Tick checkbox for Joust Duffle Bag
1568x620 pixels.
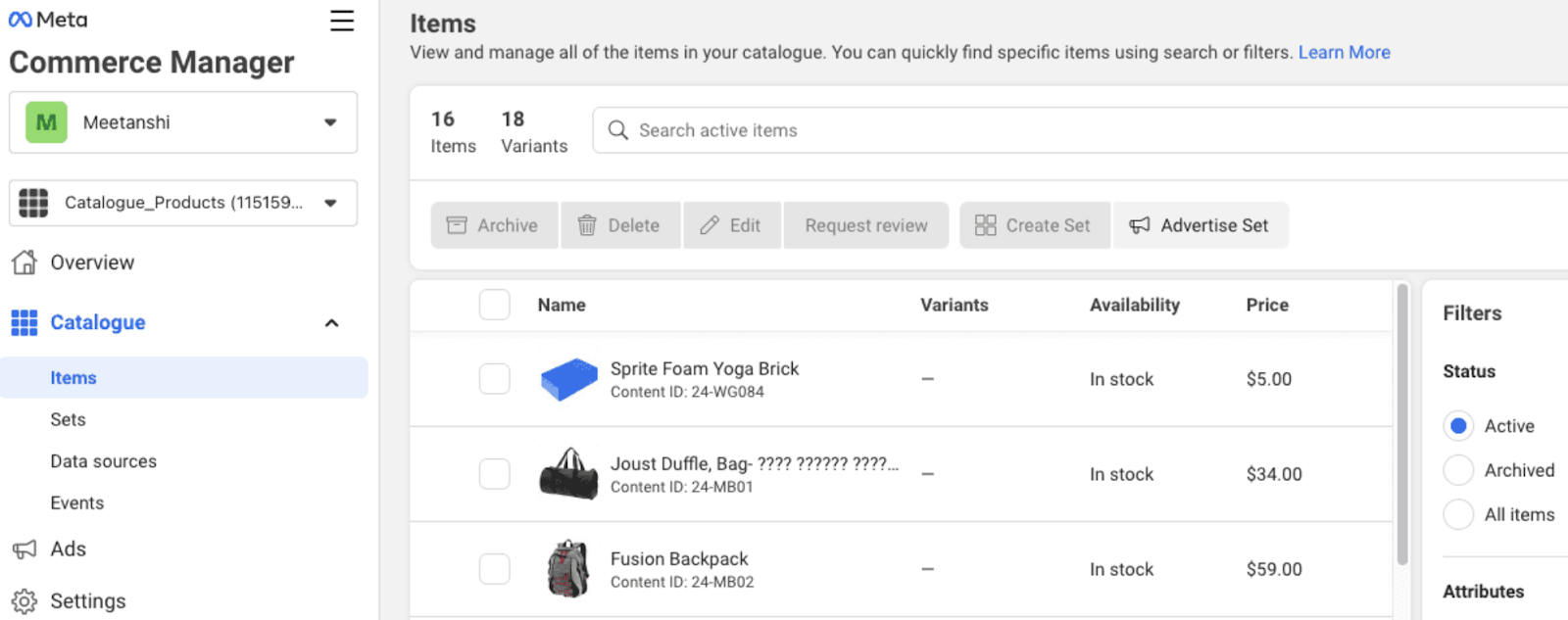click(x=495, y=474)
